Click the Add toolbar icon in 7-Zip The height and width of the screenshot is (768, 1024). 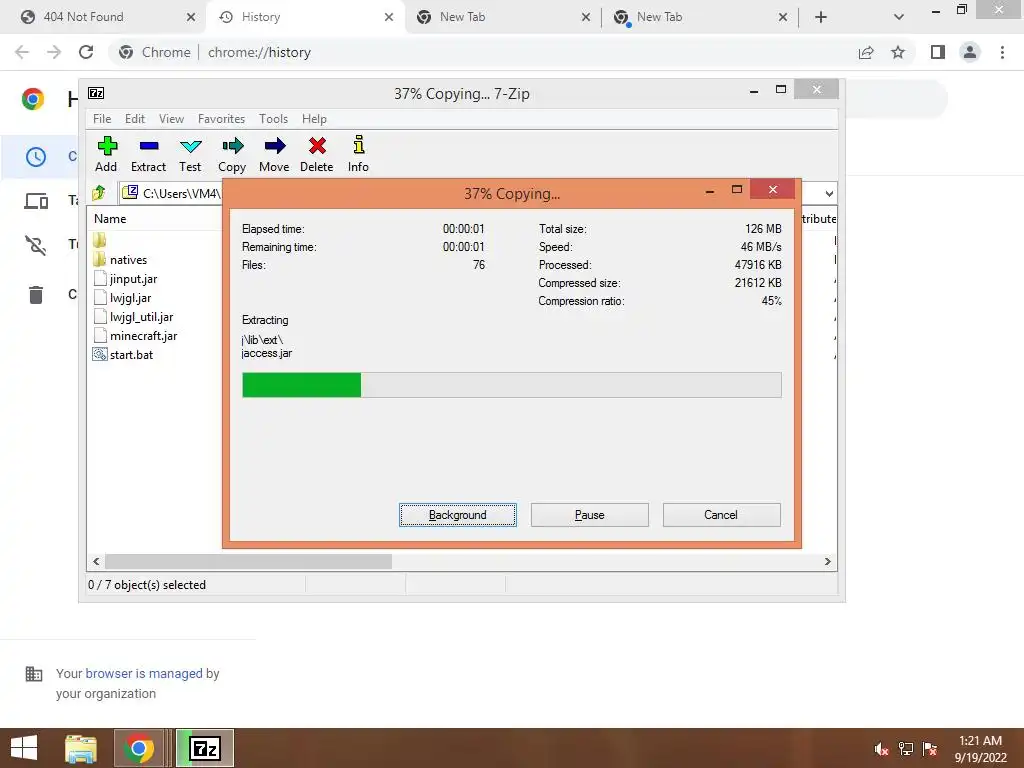point(106,146)
